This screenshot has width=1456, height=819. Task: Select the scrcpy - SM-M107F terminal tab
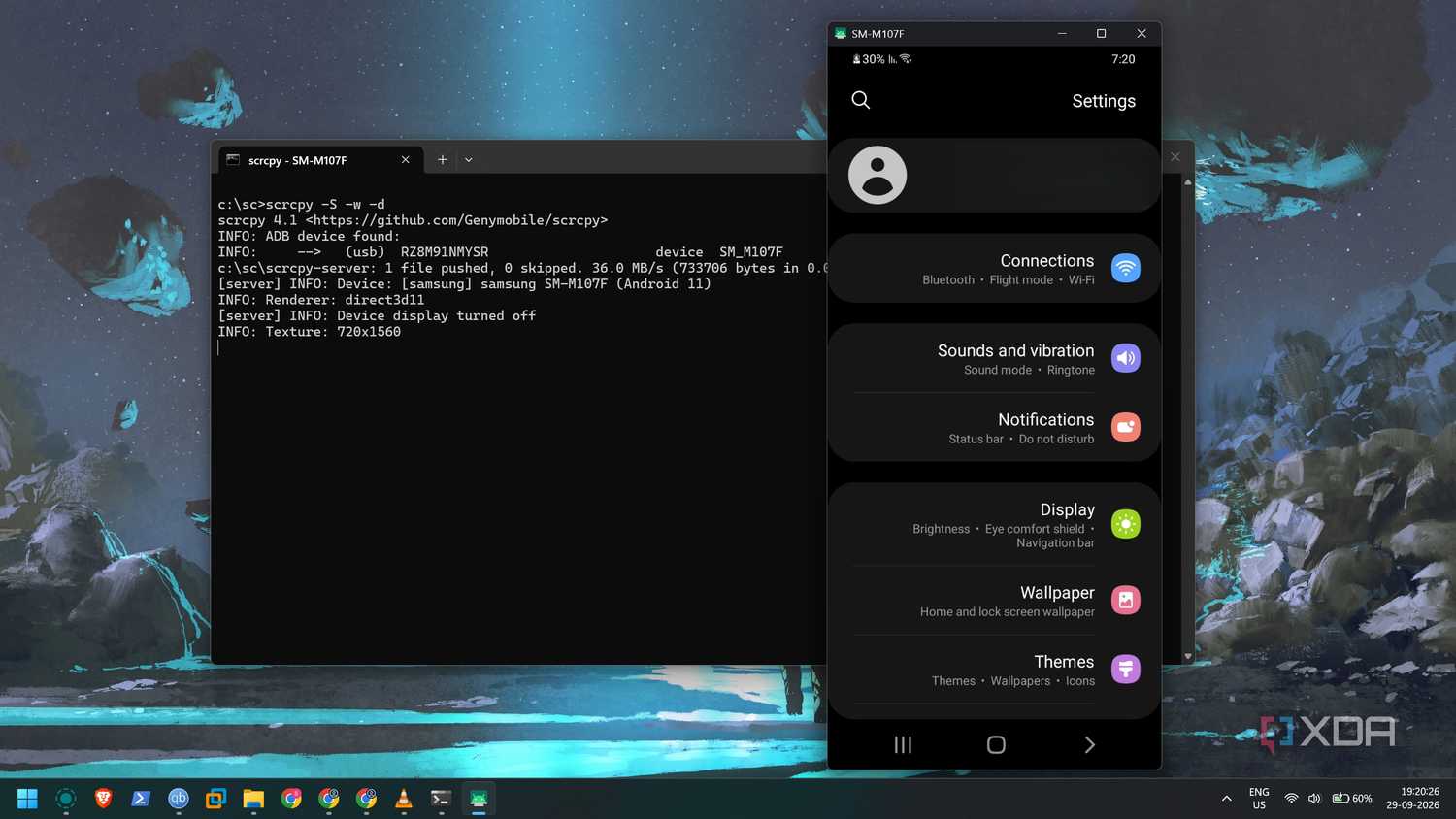click(320, 160)
